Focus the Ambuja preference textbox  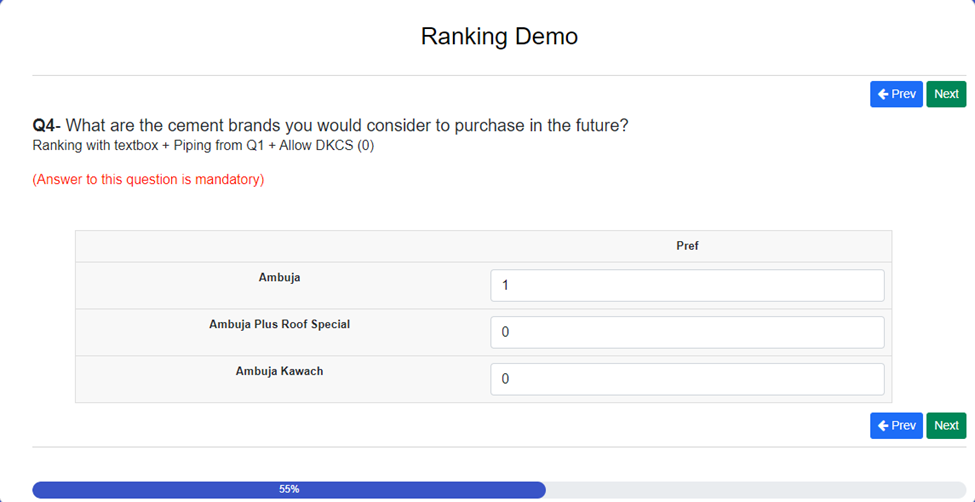pos(687,286)
